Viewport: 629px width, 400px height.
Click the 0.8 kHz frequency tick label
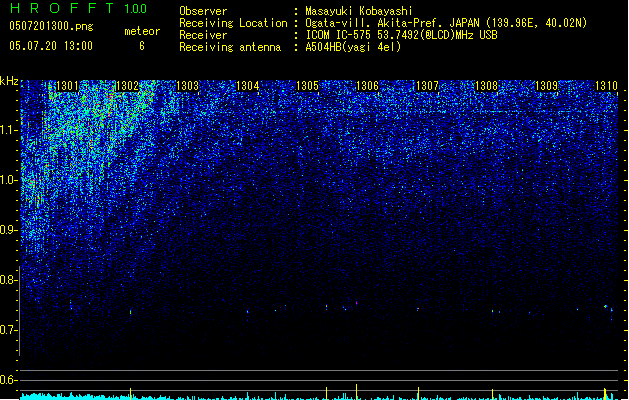click(x=8, y=280)
